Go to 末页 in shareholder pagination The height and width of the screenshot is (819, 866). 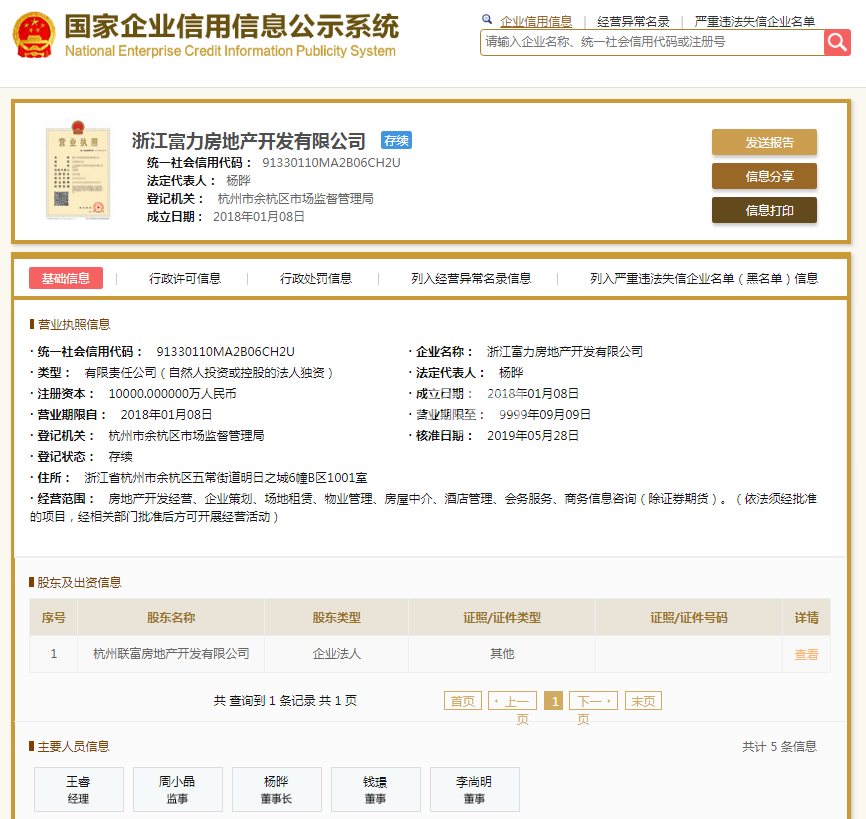click(643, 701)
